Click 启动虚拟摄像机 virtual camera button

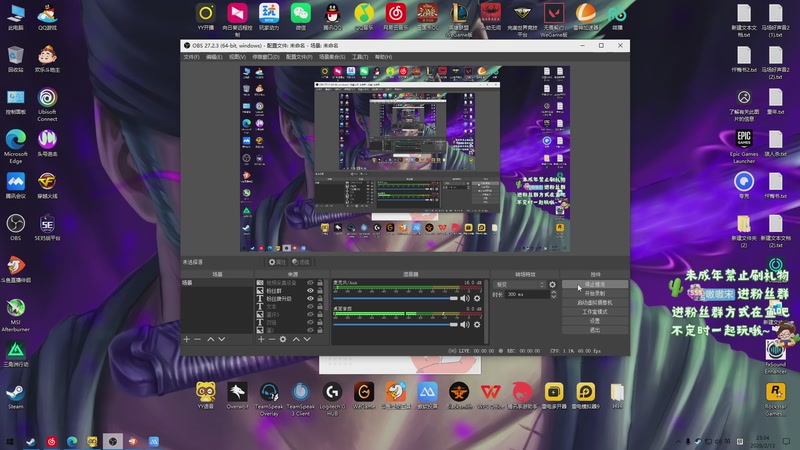(x=595, y=303)
